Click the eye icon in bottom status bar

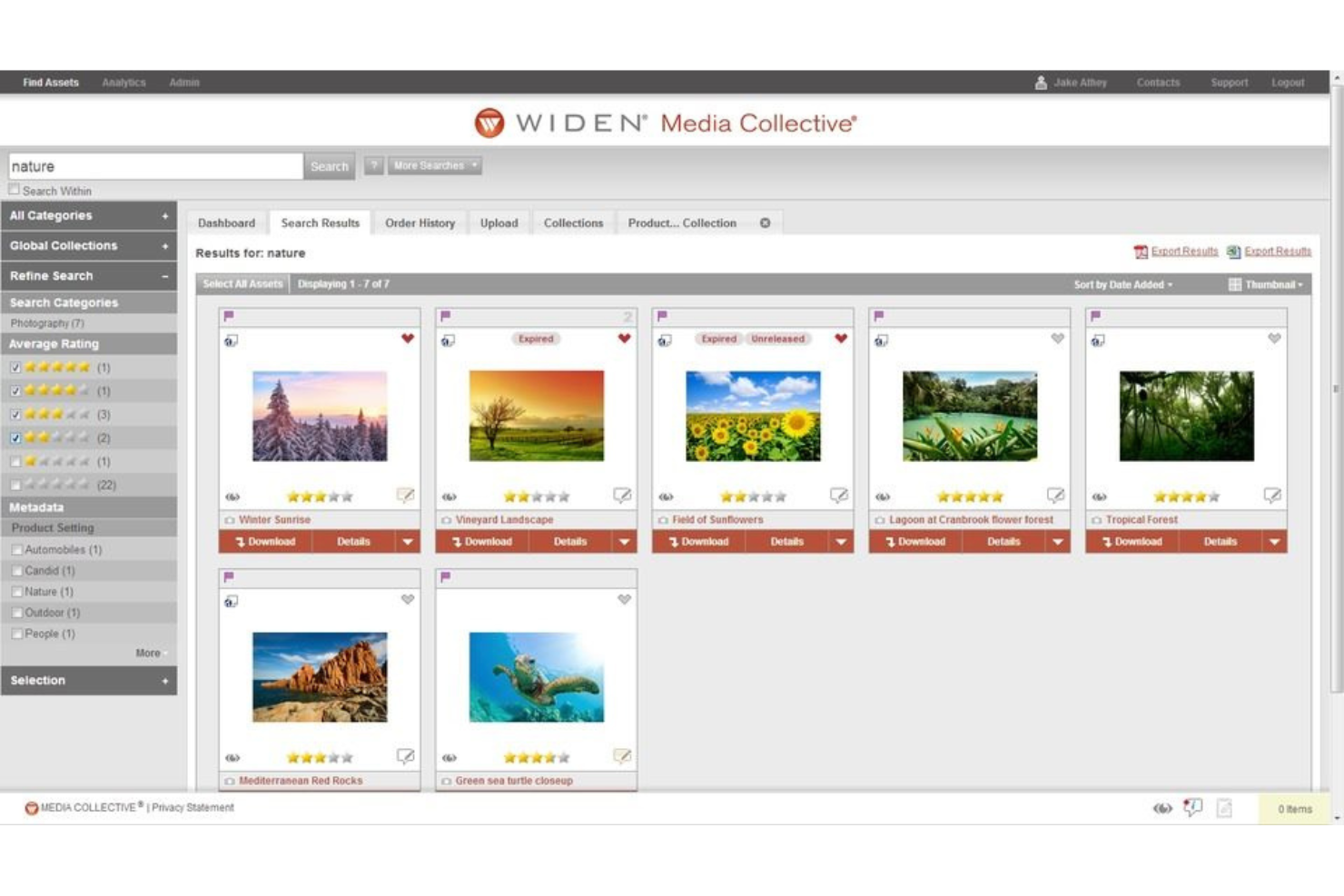pos(1162,808)
